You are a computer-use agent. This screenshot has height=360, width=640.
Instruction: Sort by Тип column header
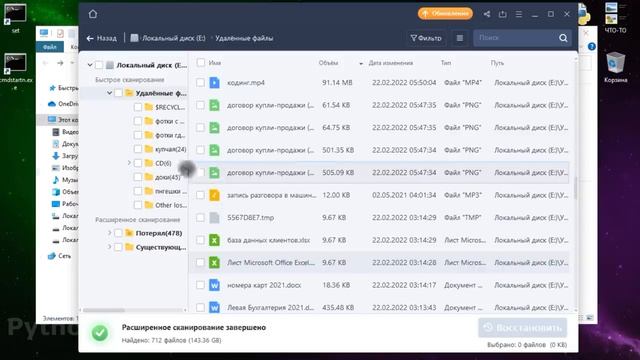coord(446,63)
